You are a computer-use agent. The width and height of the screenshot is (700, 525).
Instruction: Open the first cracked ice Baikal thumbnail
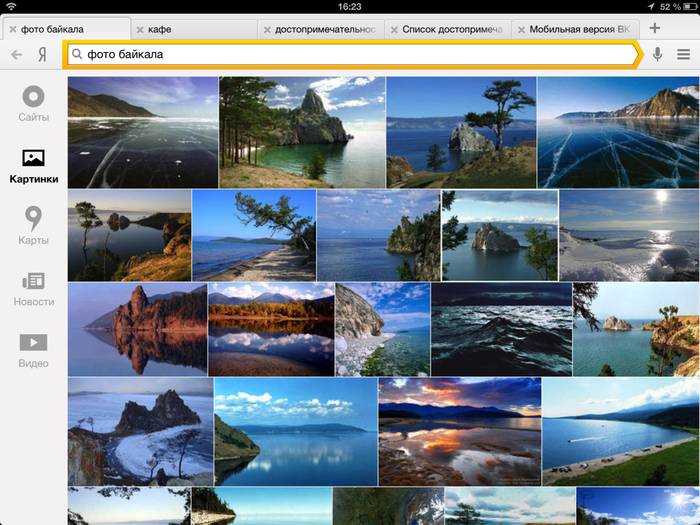[x=143, y=132]
